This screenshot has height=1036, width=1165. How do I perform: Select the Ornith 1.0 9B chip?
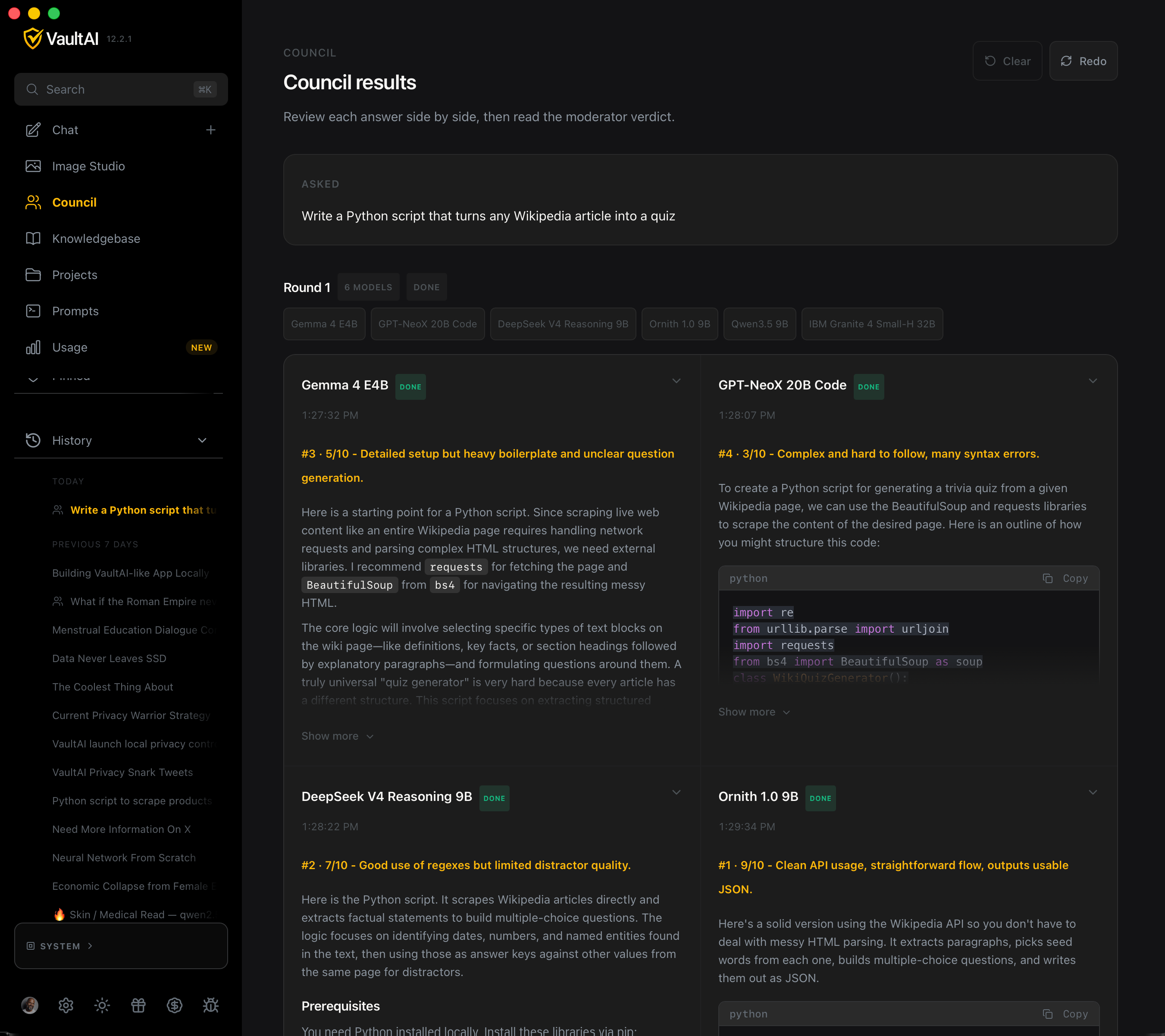(x=680, y=324)
